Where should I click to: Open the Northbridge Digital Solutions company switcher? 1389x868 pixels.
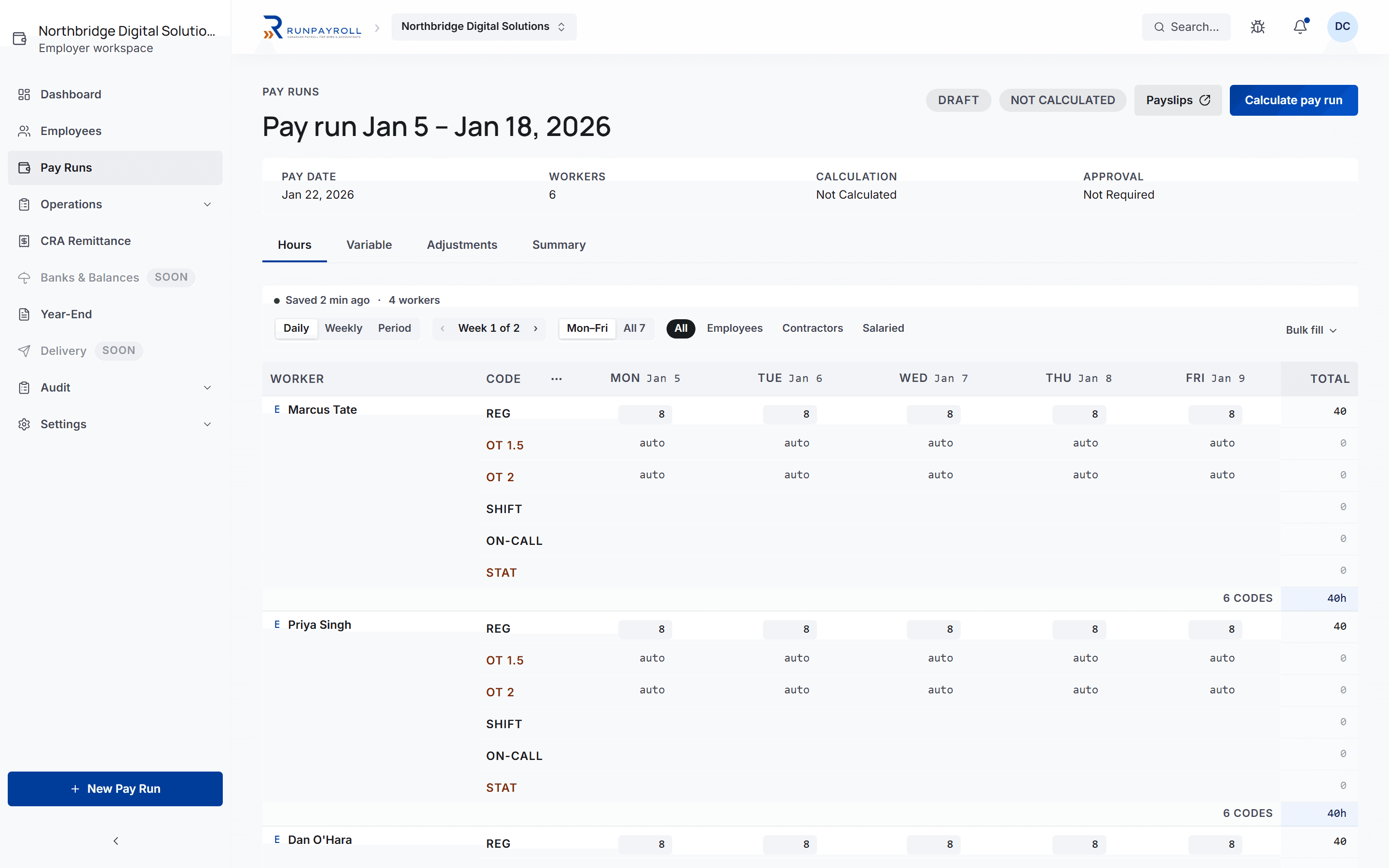point(484,27)
